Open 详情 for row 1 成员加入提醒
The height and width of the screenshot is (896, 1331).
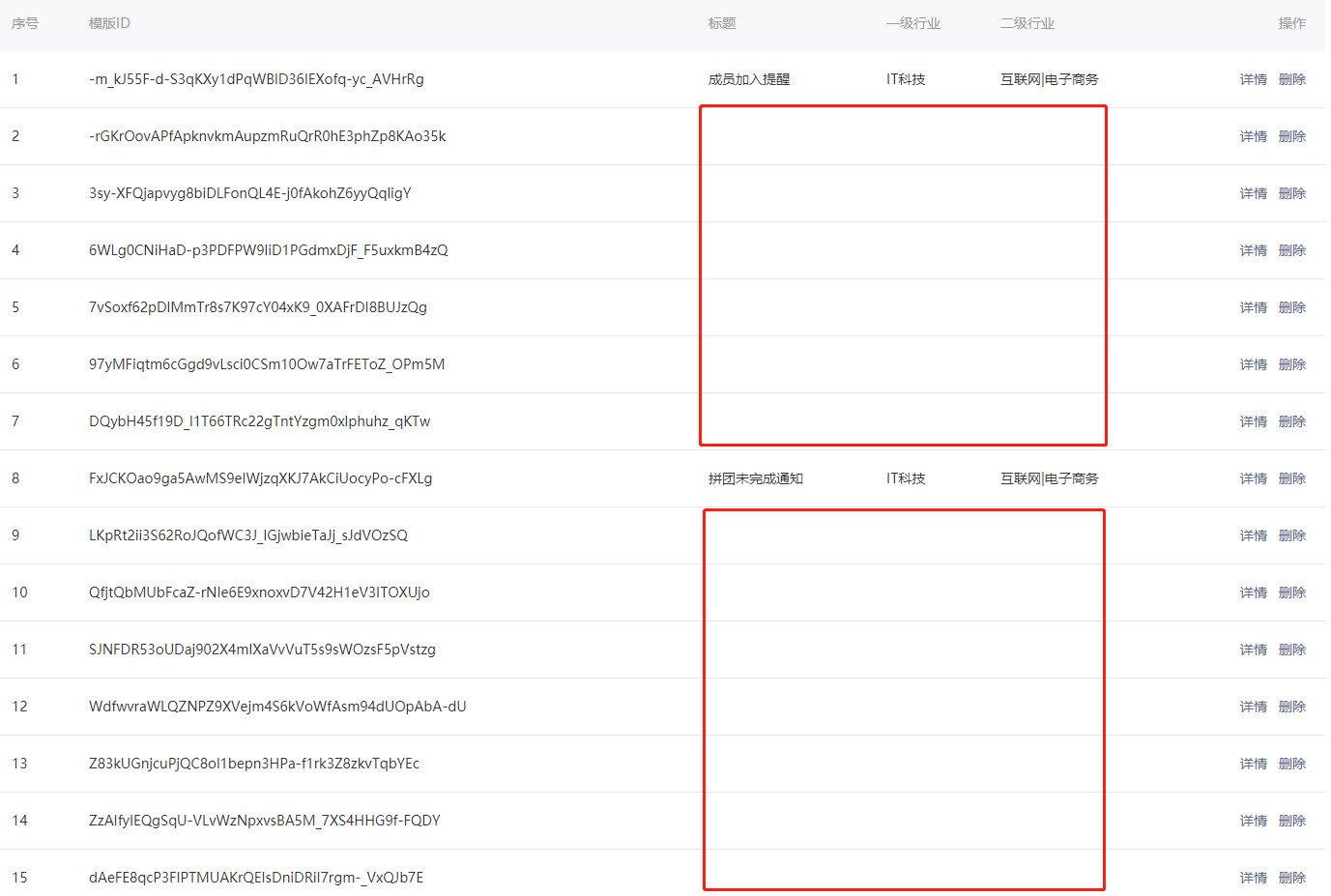[x=1253, y=79]
